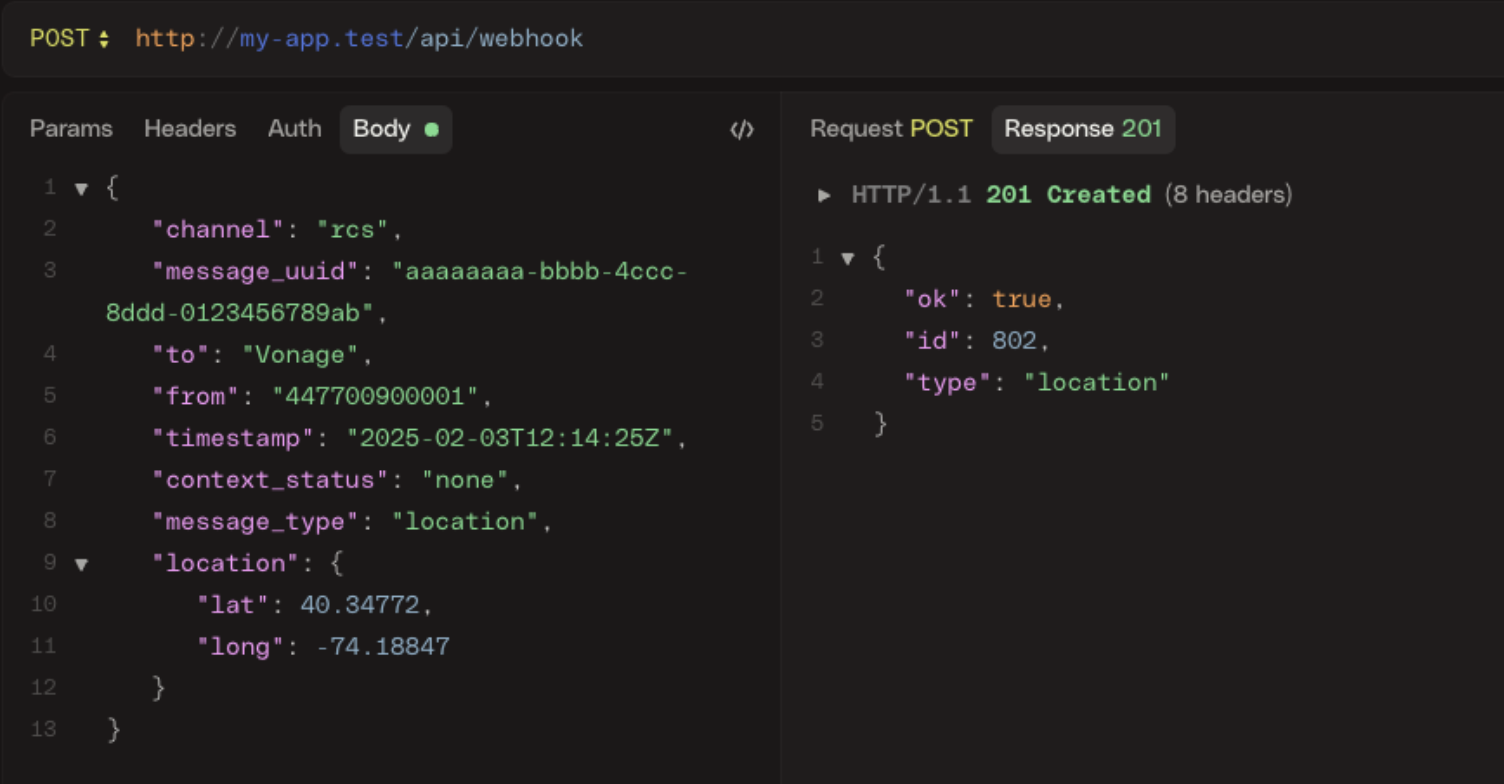Click the code snippet </> icon

coord(742,128)
